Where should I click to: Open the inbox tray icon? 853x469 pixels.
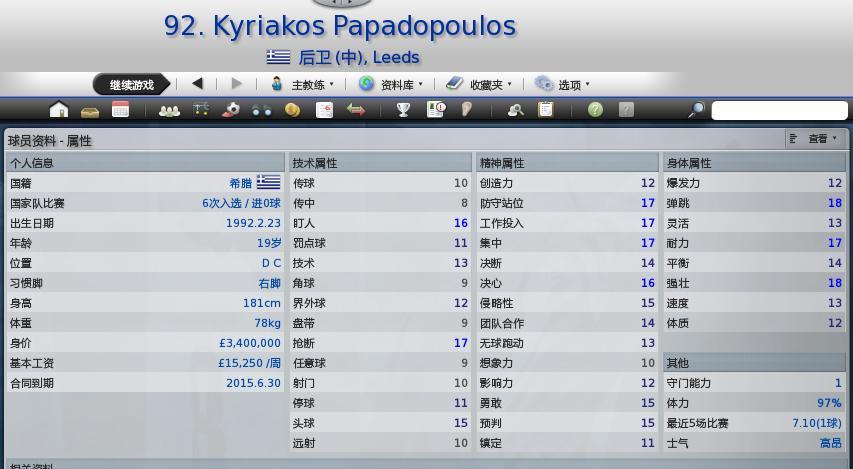click(90, 110)
